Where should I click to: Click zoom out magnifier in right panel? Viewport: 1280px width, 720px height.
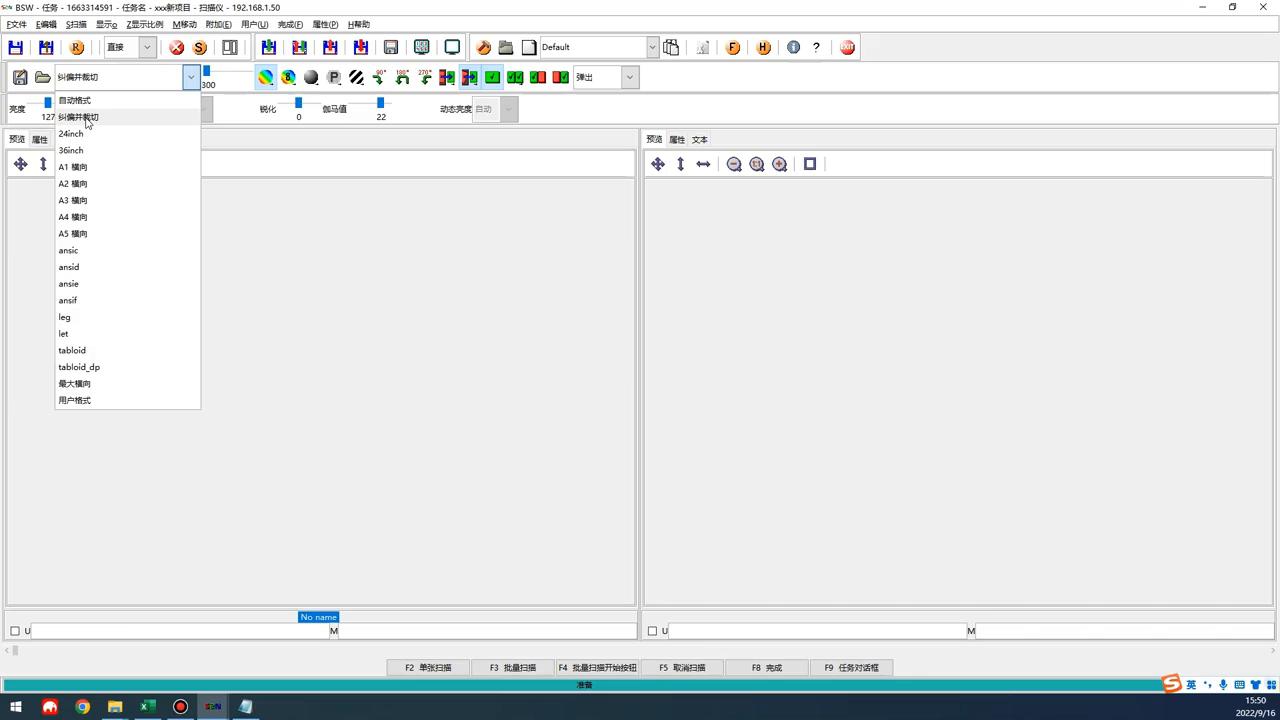[x=734, y=164]
